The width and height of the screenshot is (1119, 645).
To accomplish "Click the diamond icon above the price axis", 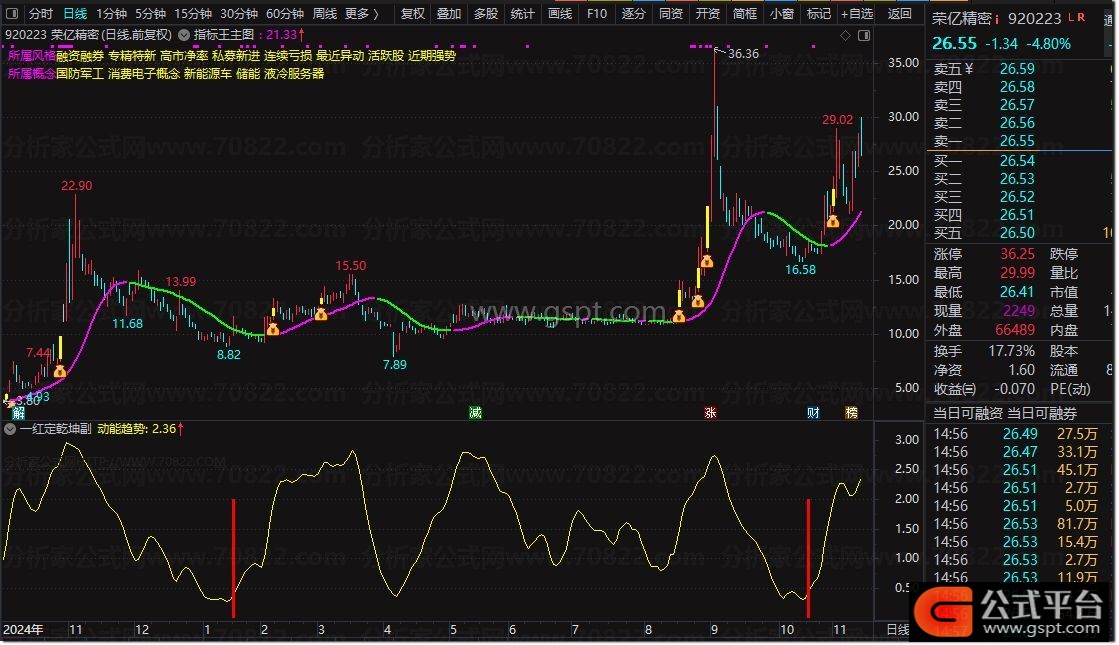I will click(846, 35).
